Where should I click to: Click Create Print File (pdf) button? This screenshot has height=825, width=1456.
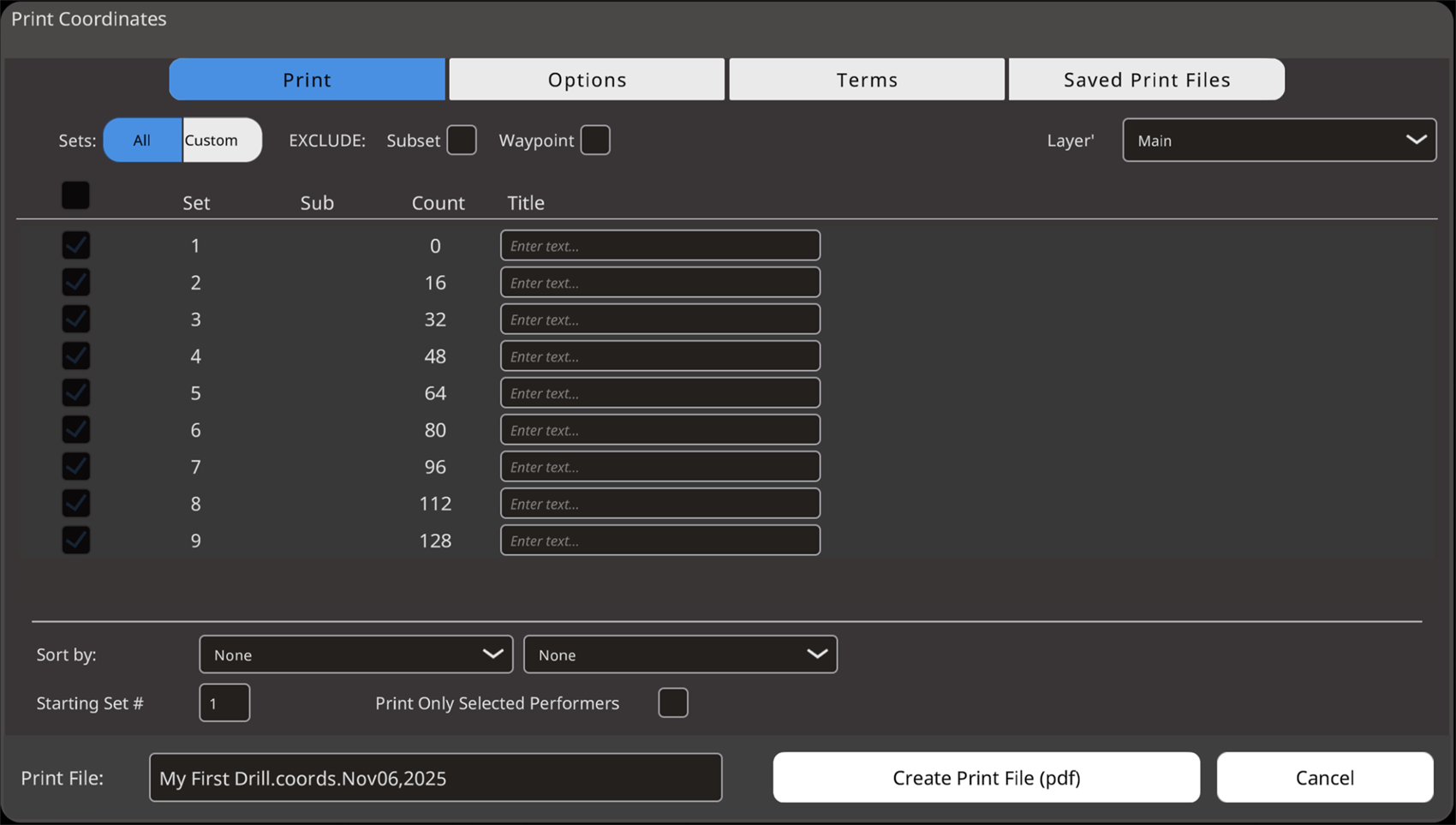(986, 778)
